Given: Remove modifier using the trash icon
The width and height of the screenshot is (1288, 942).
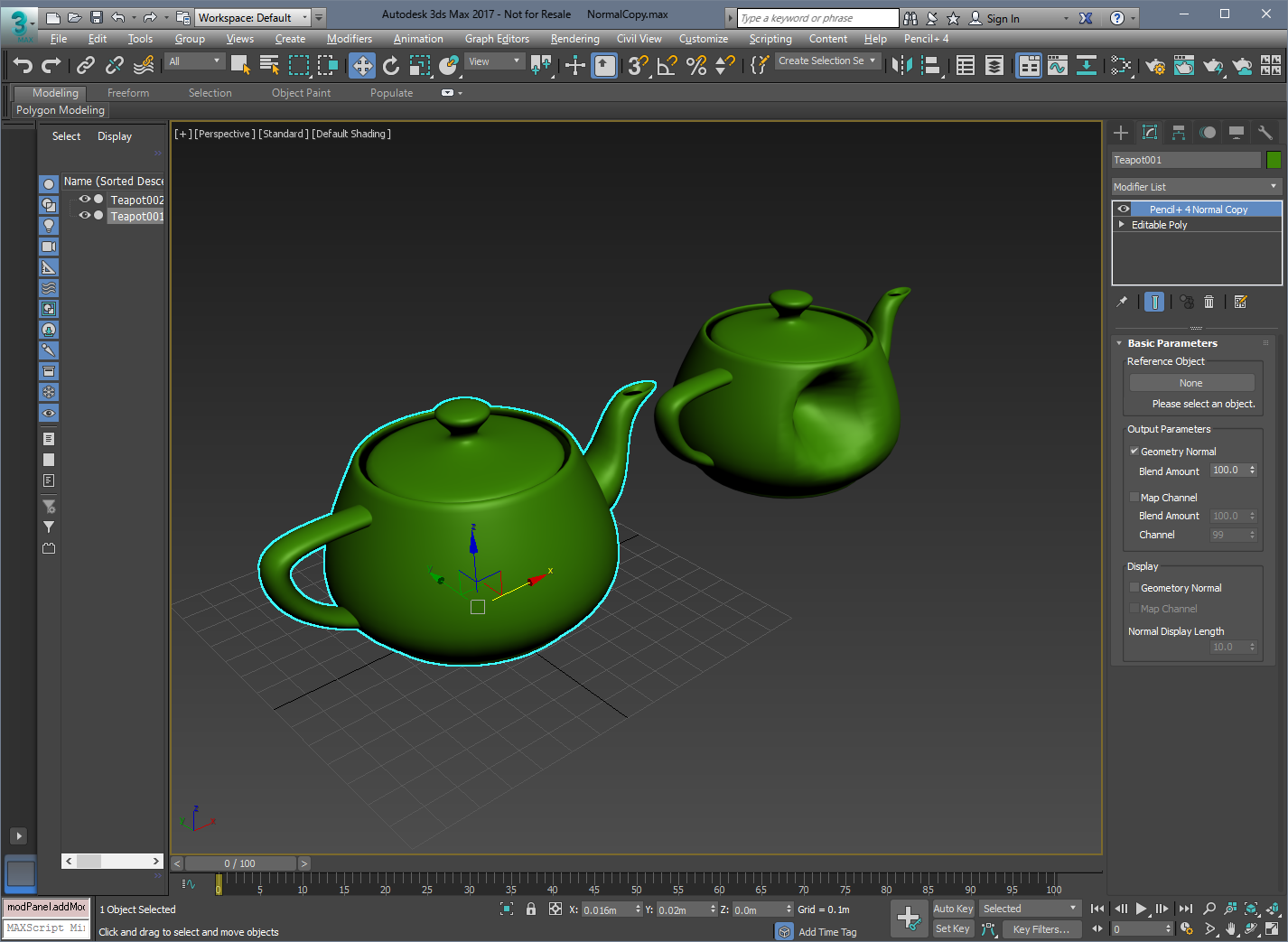Looking at the screenshot, I should click(1209, 302).
